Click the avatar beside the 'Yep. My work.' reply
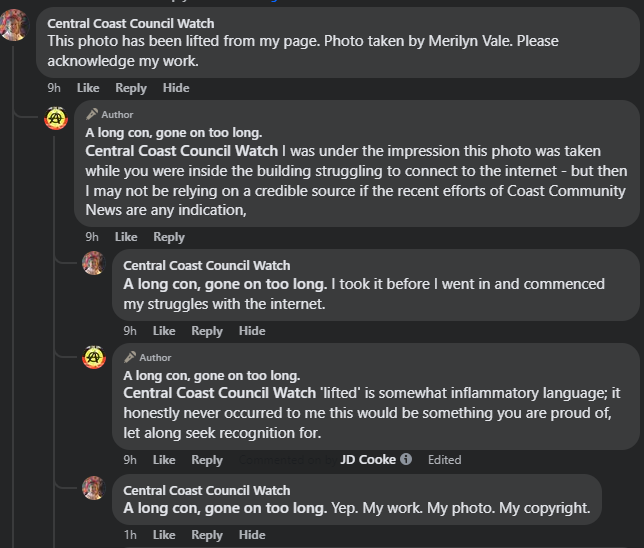Viewport: 644px width, 548px height. (93, 489)
